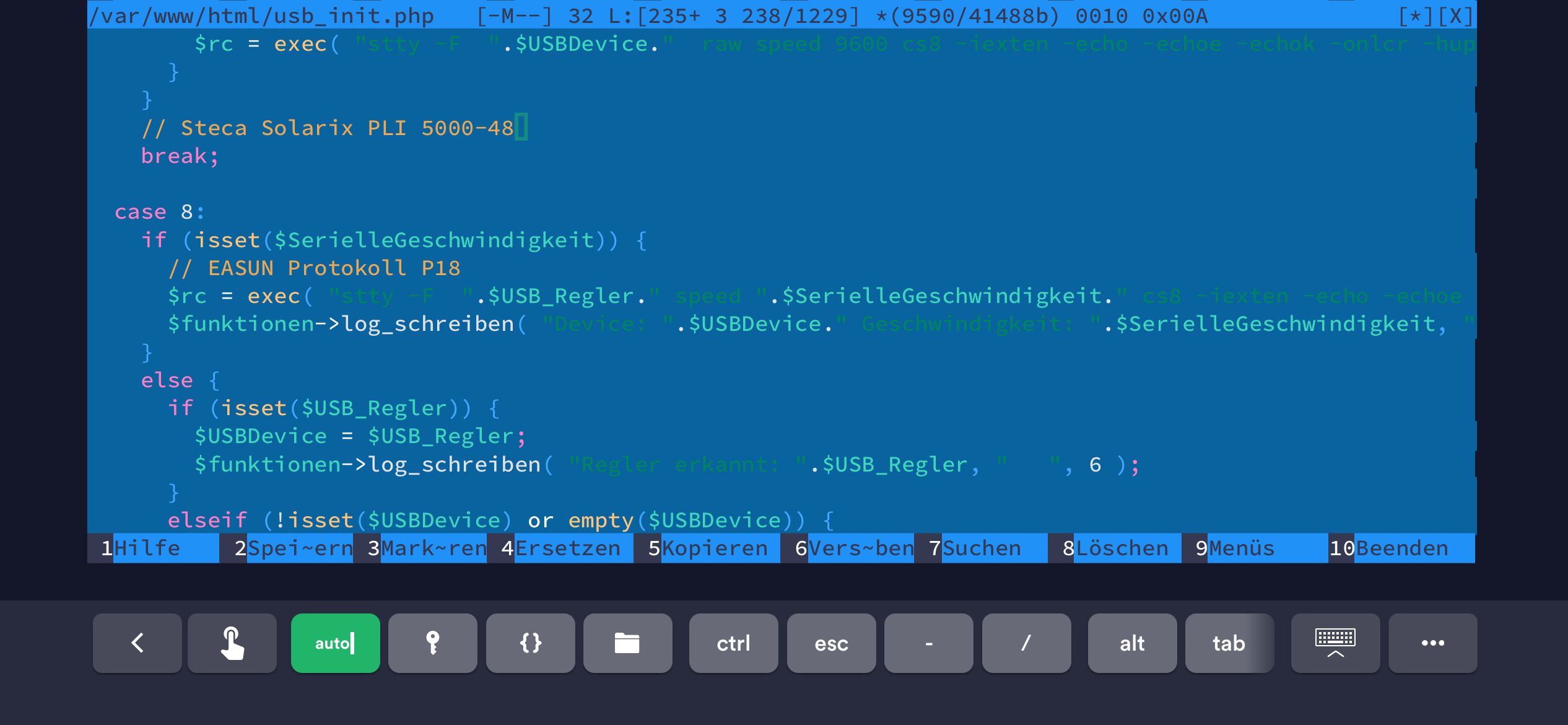Screen dimensions: 1568x725
Task: Expand the three-dots more options
Action: pos(1432,643)
